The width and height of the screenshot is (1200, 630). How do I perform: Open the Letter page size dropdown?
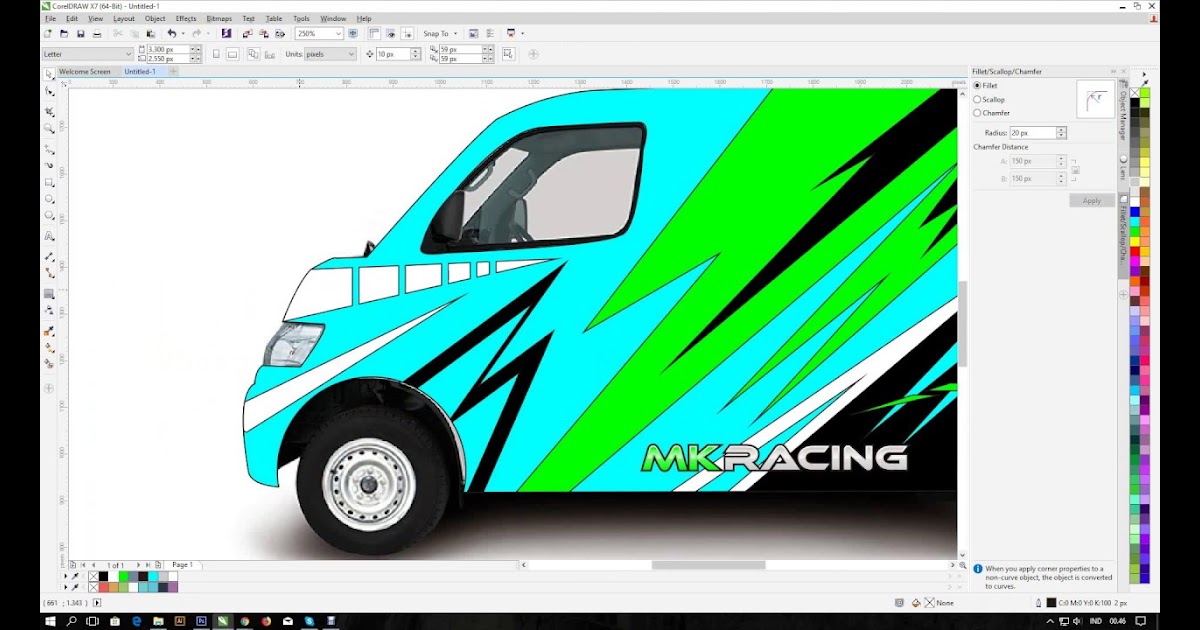[129, 54]
